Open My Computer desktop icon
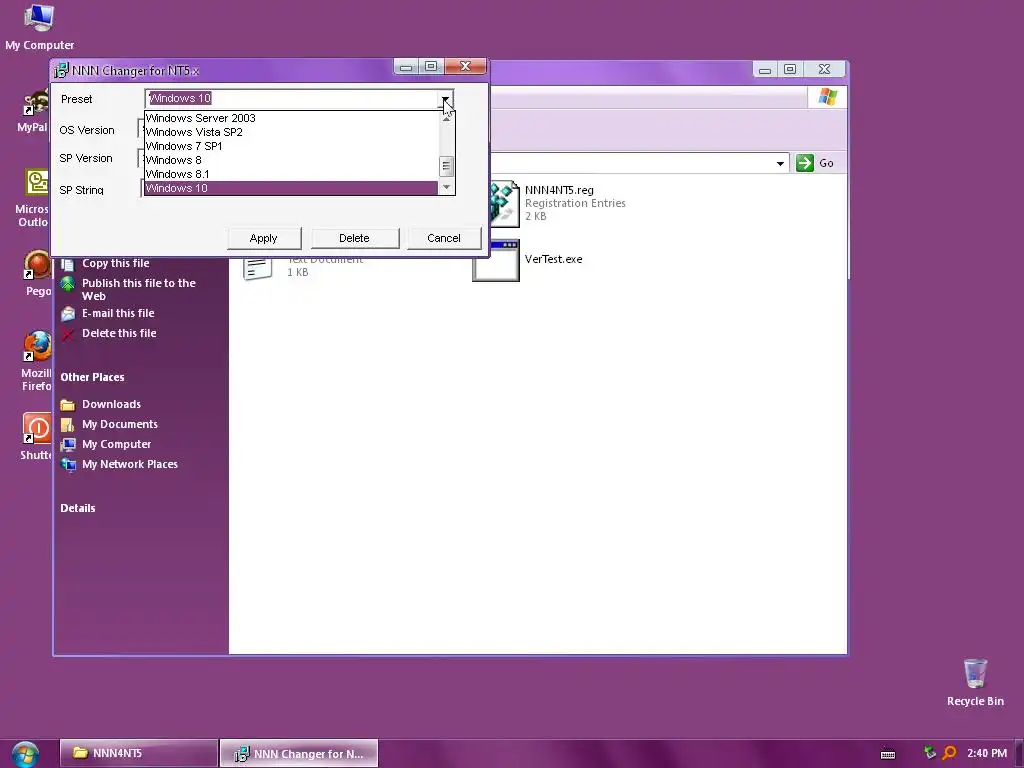Screen dimensions: 1024x768 39,26
